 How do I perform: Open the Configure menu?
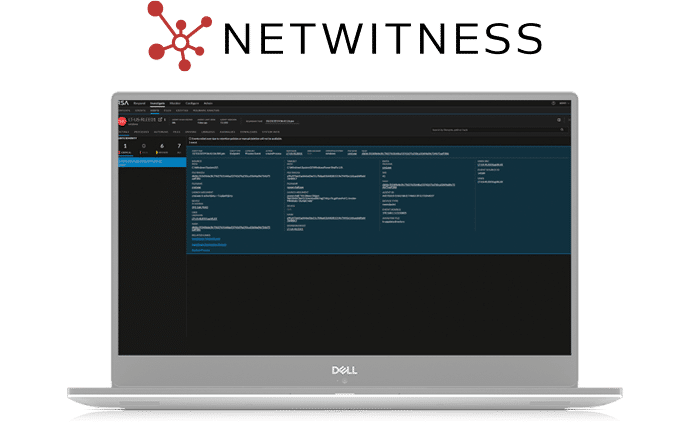[192, 104]
